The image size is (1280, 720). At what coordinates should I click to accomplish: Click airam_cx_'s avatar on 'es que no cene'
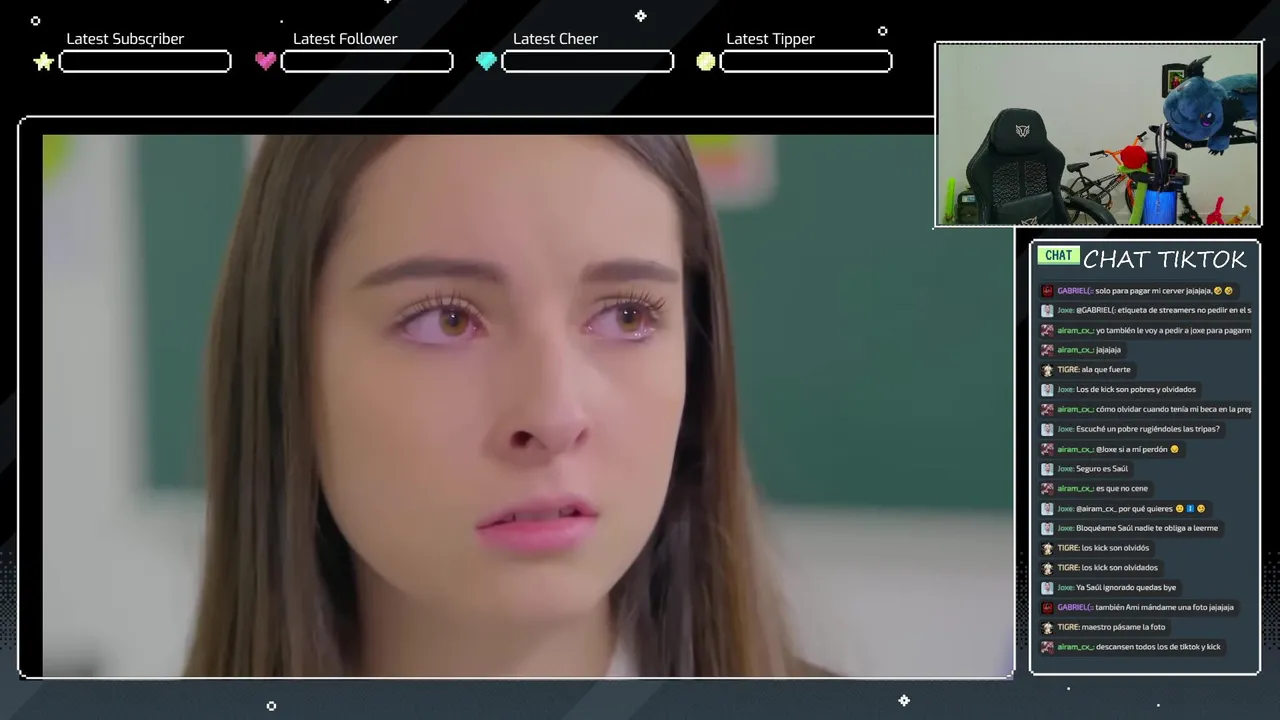click(x=1047, y=489)
